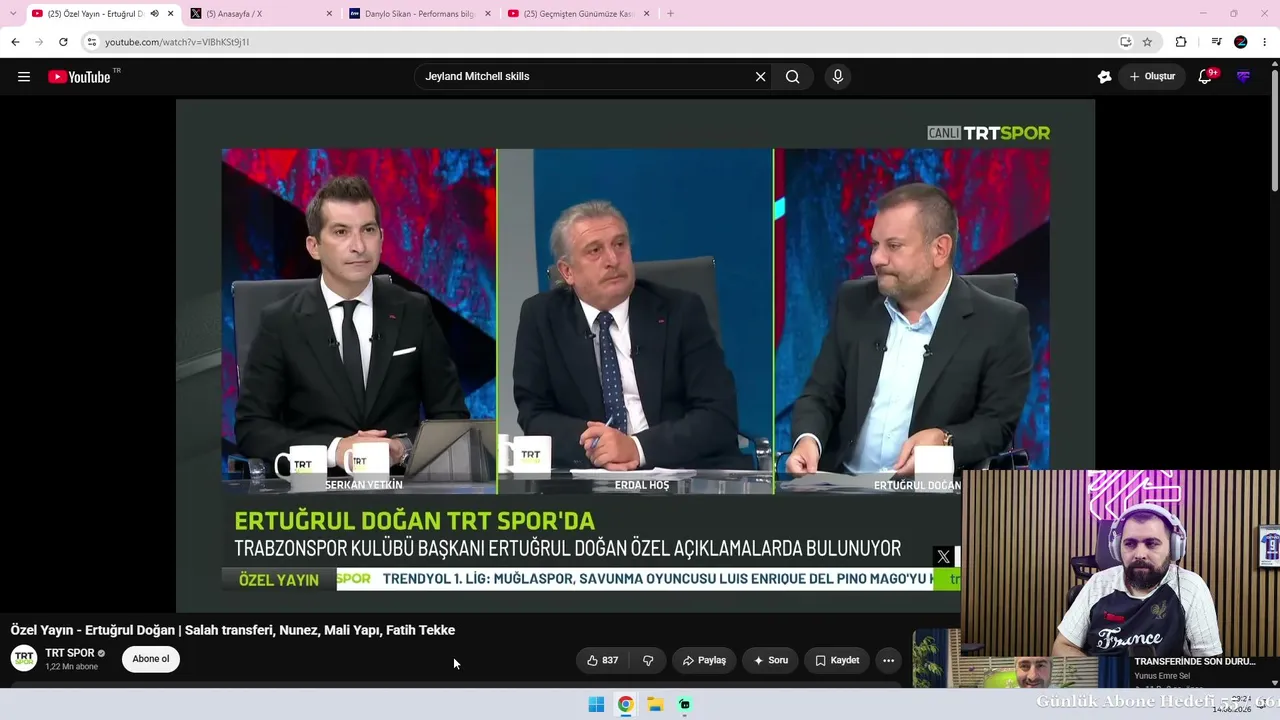Open the YouTube account avatar menu
Image resolution: width=1280 pixels, height=720 pixels.
click(1243, 77)
